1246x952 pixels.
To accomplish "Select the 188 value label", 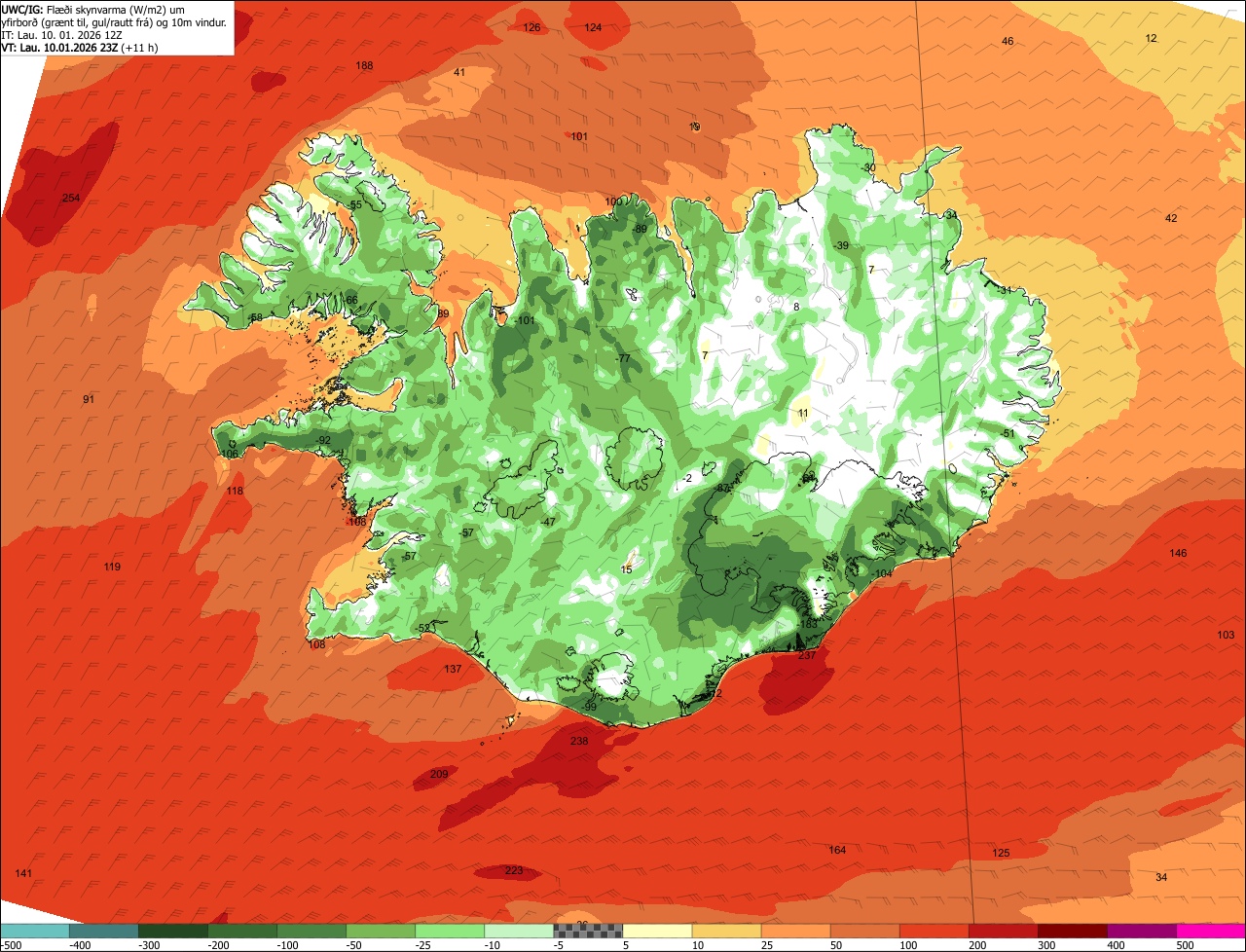I will click(364, 66).
